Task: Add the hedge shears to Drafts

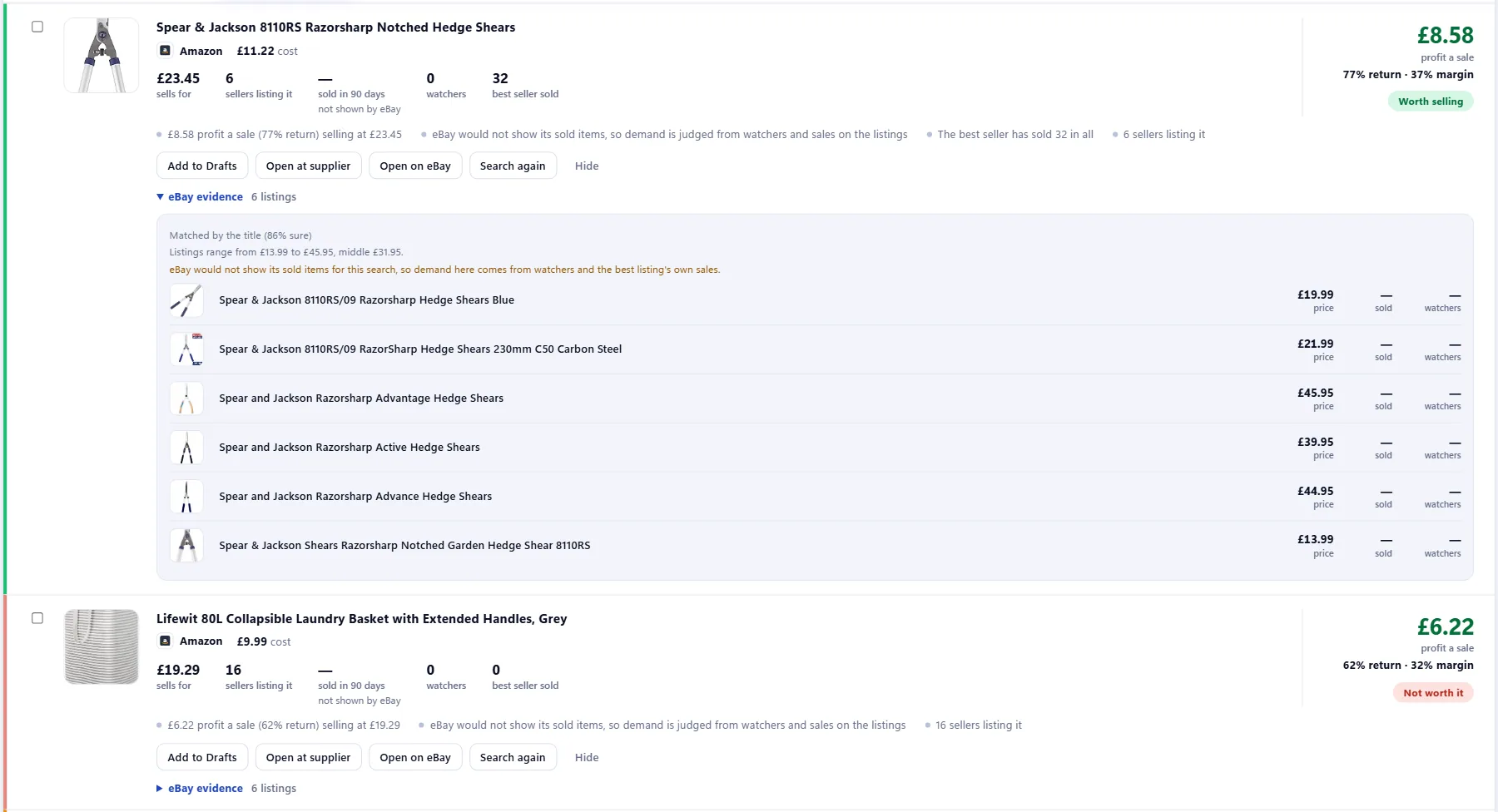Action: [x=202, y=166]
